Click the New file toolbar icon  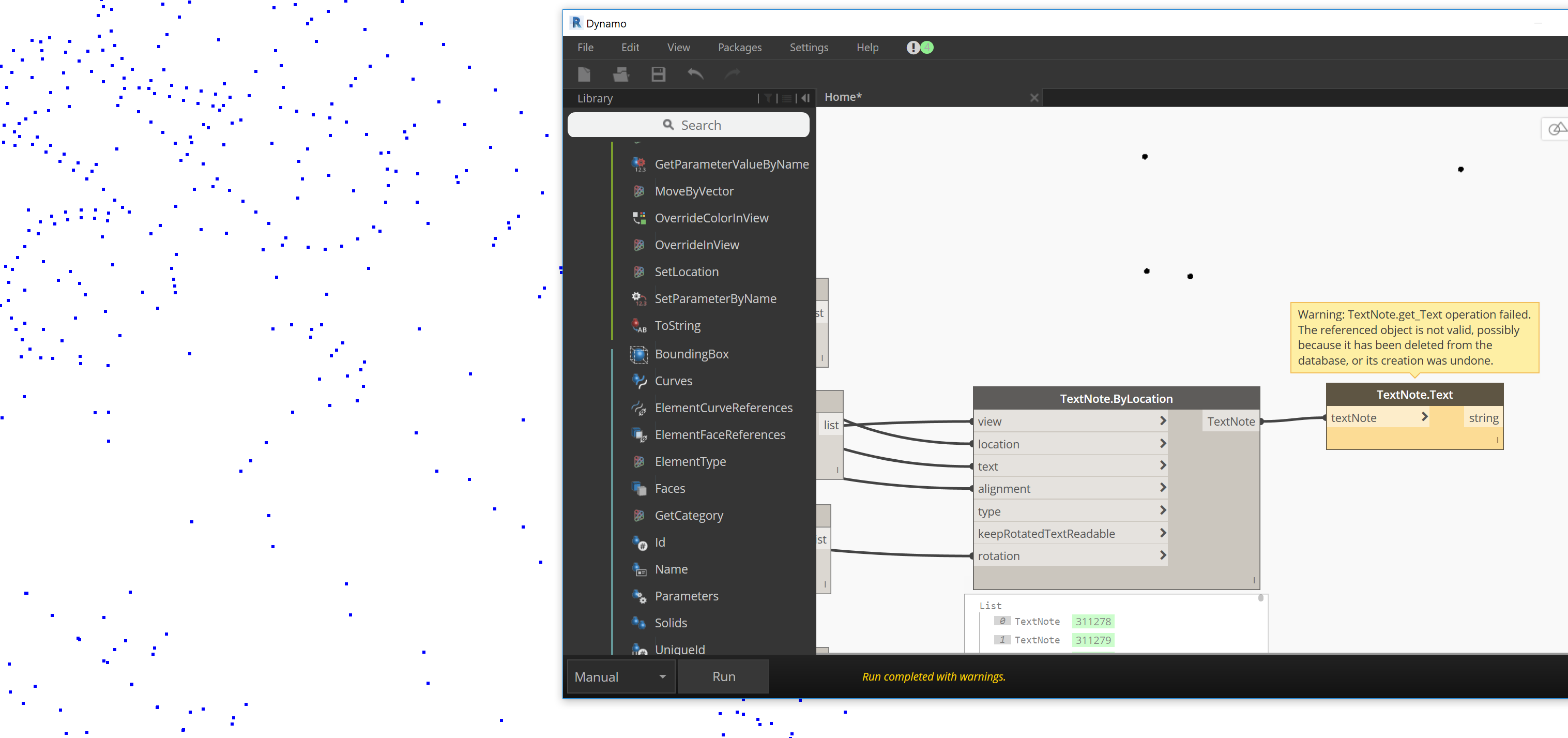point(584,74)
